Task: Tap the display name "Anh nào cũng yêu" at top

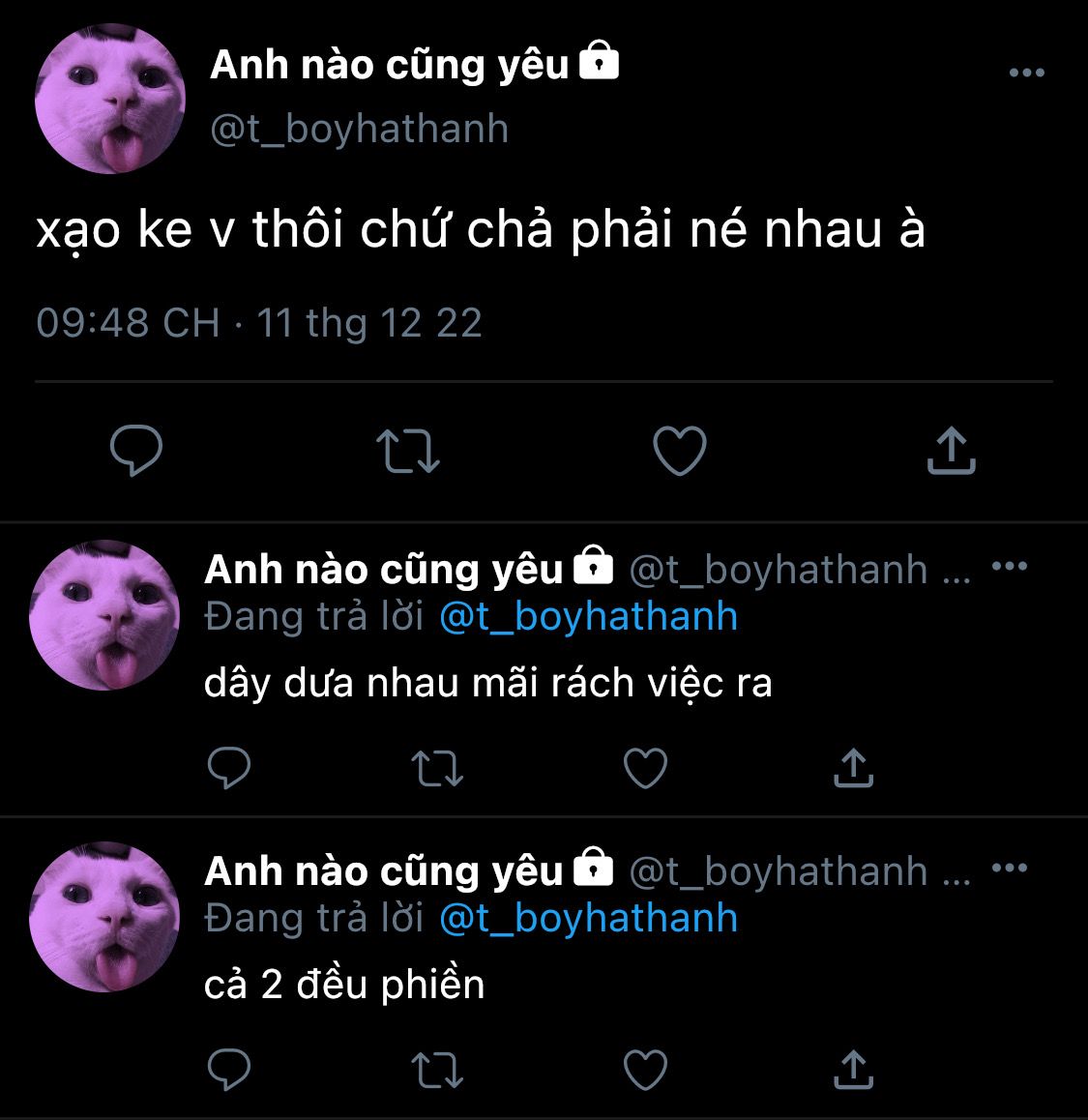Action: [x=390, y=65]
